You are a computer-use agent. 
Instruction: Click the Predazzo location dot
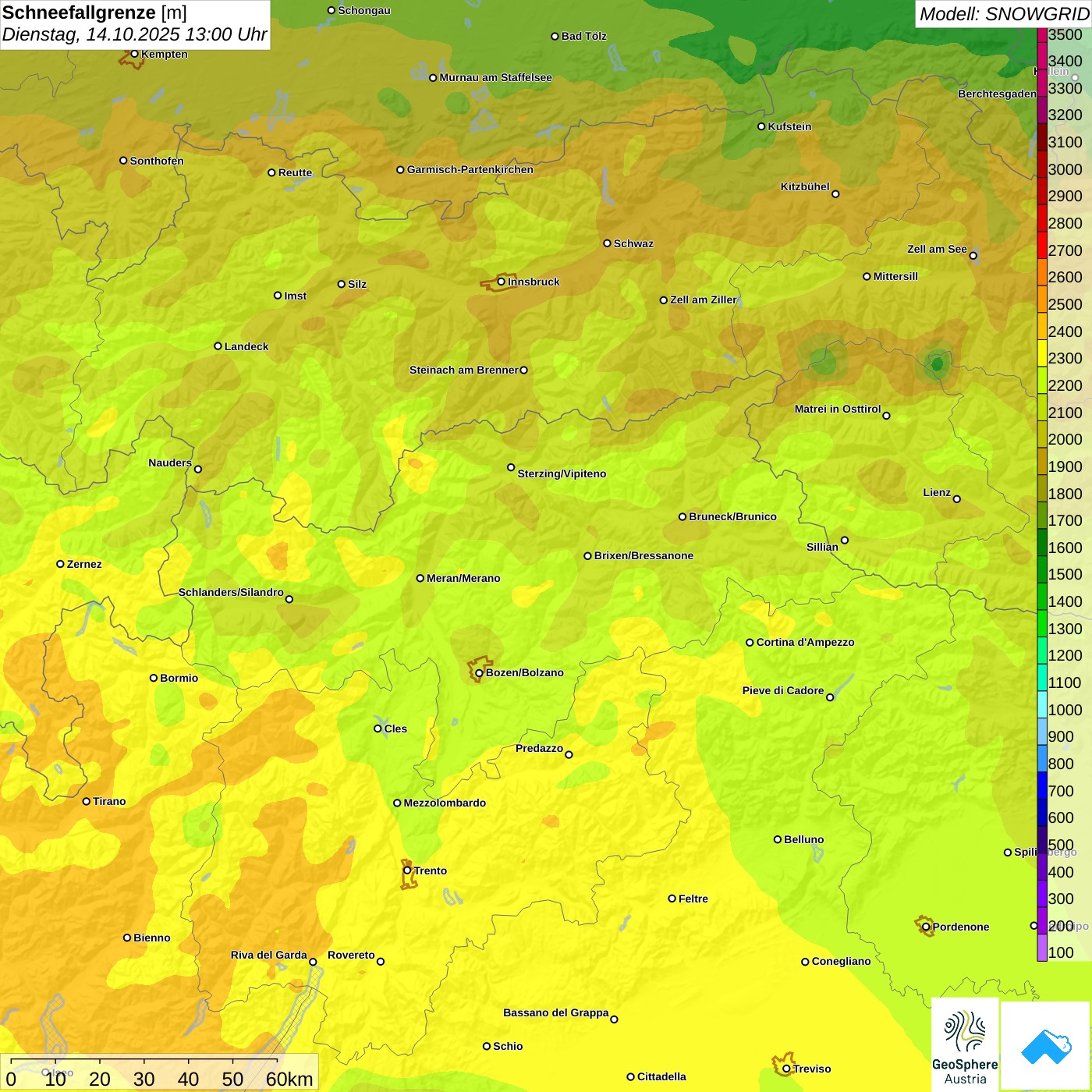click(569, 754)
